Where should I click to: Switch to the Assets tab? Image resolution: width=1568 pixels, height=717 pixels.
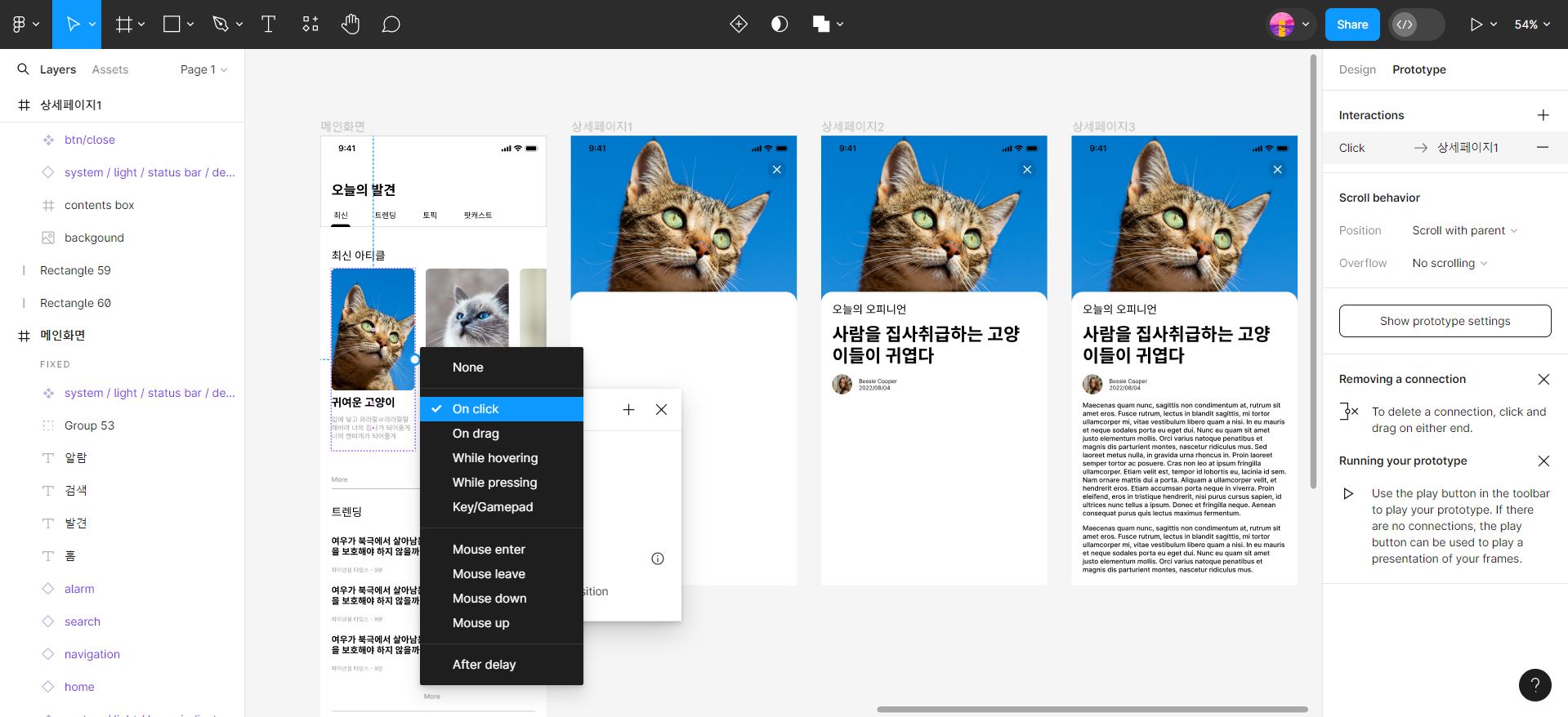(110, 69)
